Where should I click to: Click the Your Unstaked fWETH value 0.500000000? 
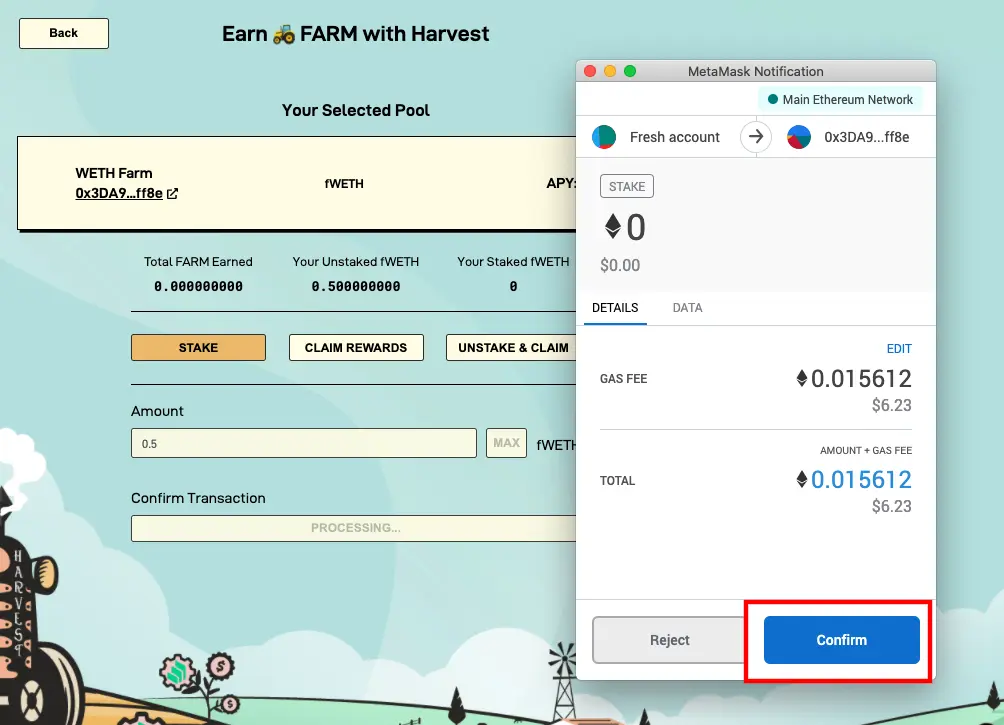pos(356,287)
